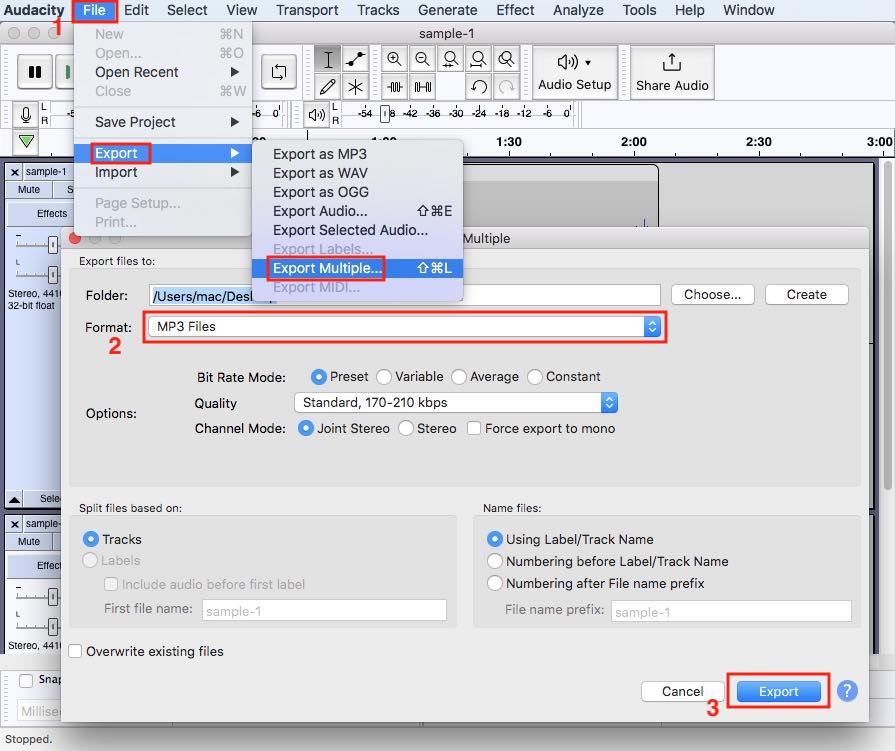Close the first sample-1 track with X

[14, 172]
